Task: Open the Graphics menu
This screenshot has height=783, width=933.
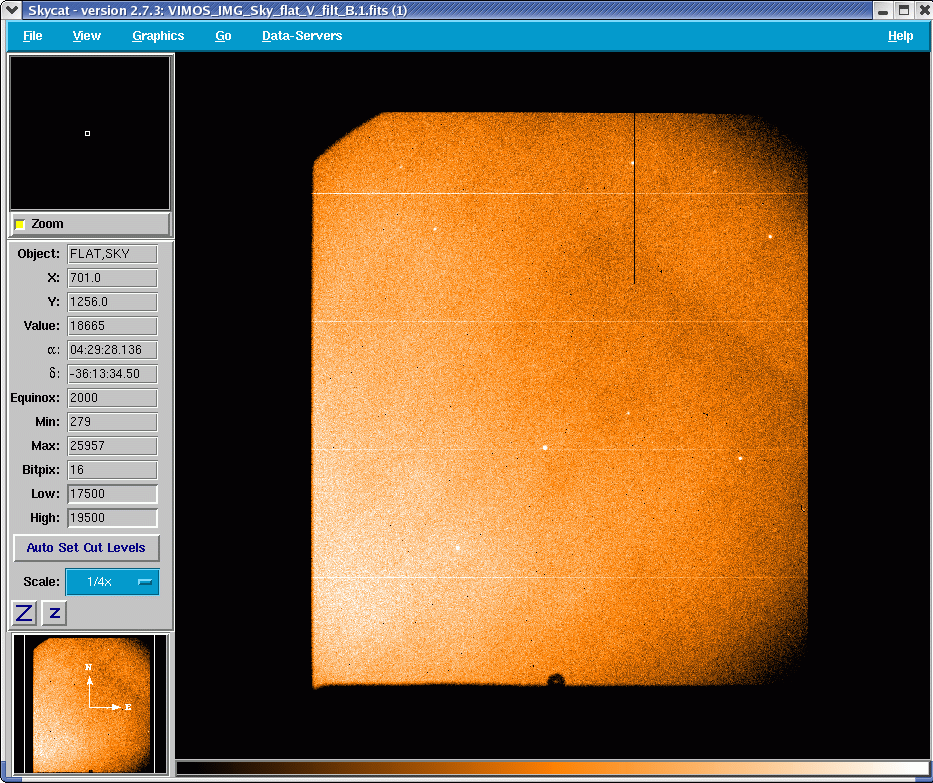Action: (158, 36)
